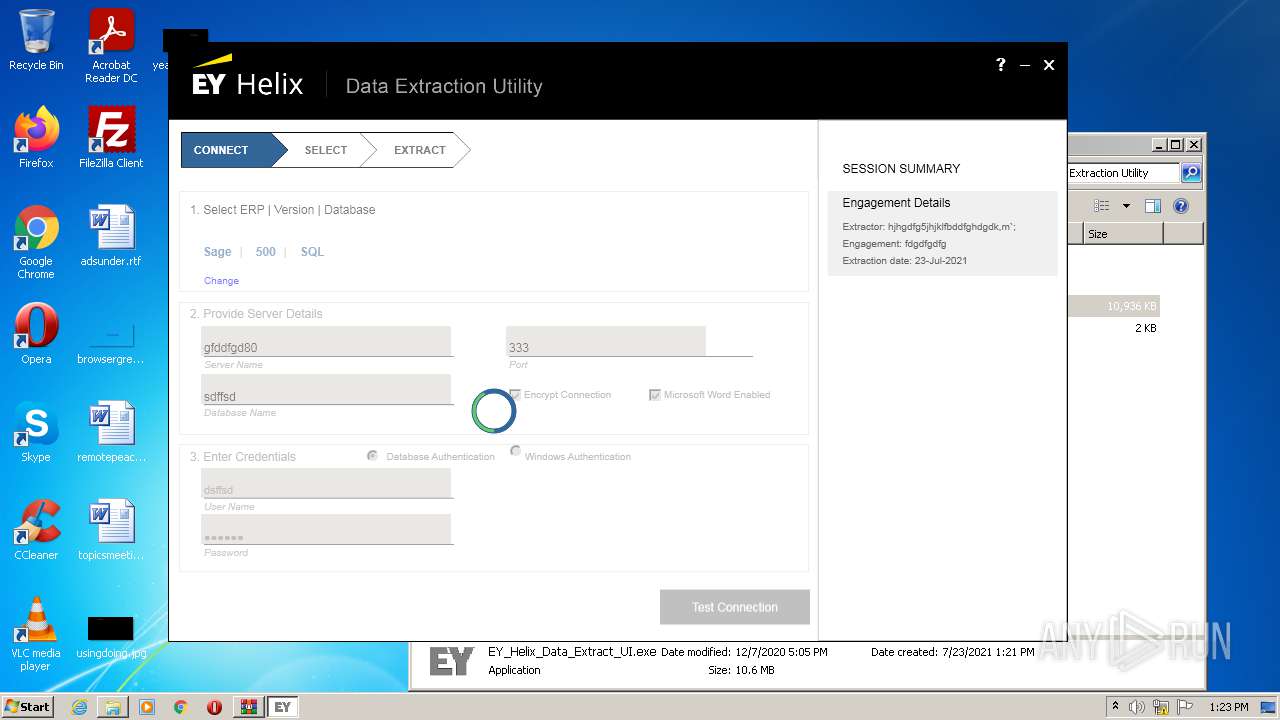Click the EY thumbnail in Explorer details pane
1280x720 pixels.
[x=451, y=661]
